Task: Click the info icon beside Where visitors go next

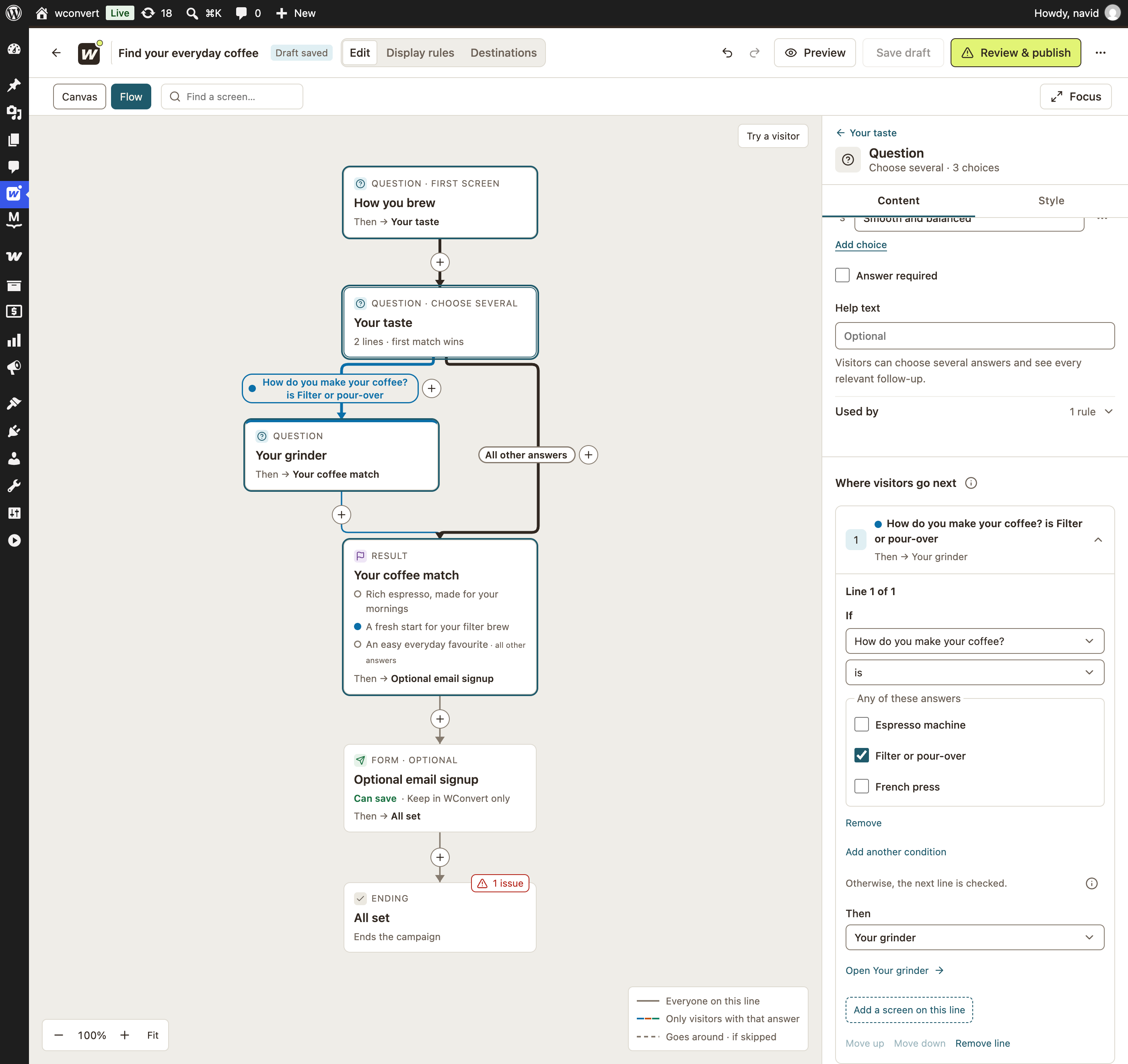Action: [971, 483]
